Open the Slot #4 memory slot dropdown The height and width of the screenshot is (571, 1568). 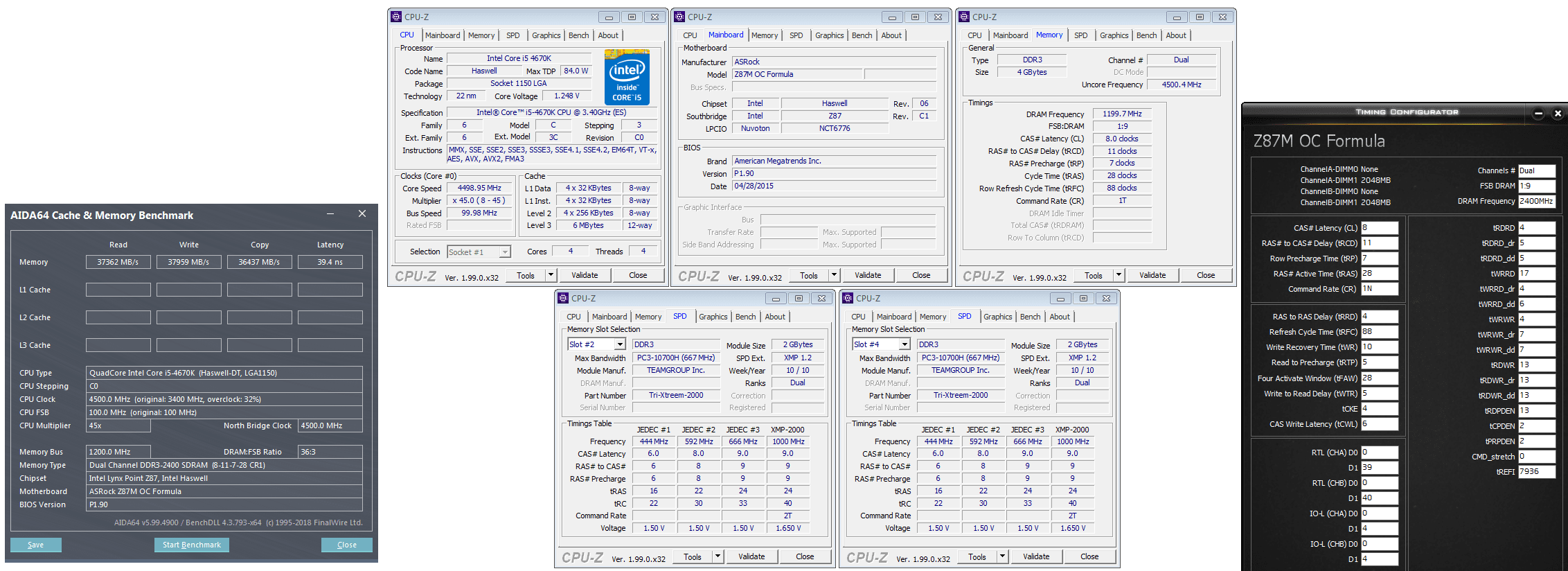[905, 344]
